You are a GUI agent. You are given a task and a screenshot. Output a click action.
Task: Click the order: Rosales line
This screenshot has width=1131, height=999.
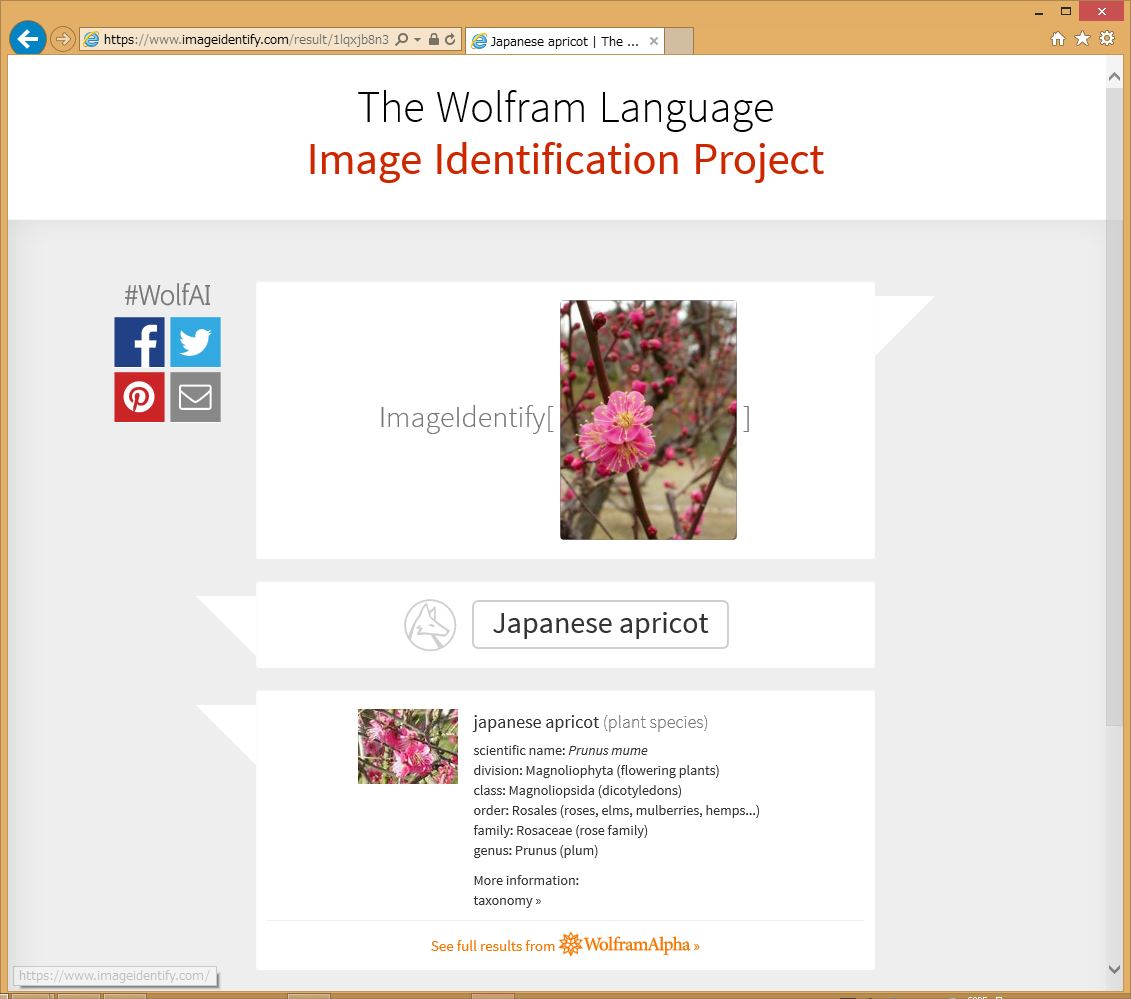[616, 810]
